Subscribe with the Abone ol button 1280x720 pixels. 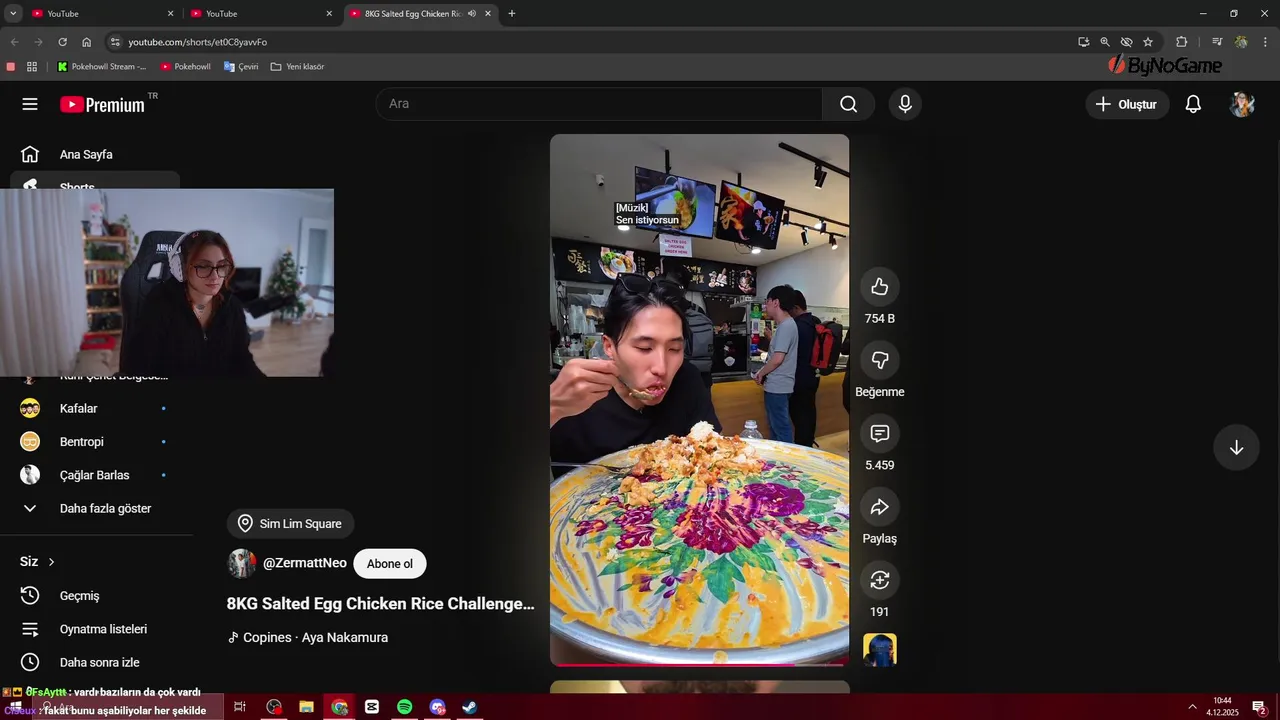tap(390, 564)
